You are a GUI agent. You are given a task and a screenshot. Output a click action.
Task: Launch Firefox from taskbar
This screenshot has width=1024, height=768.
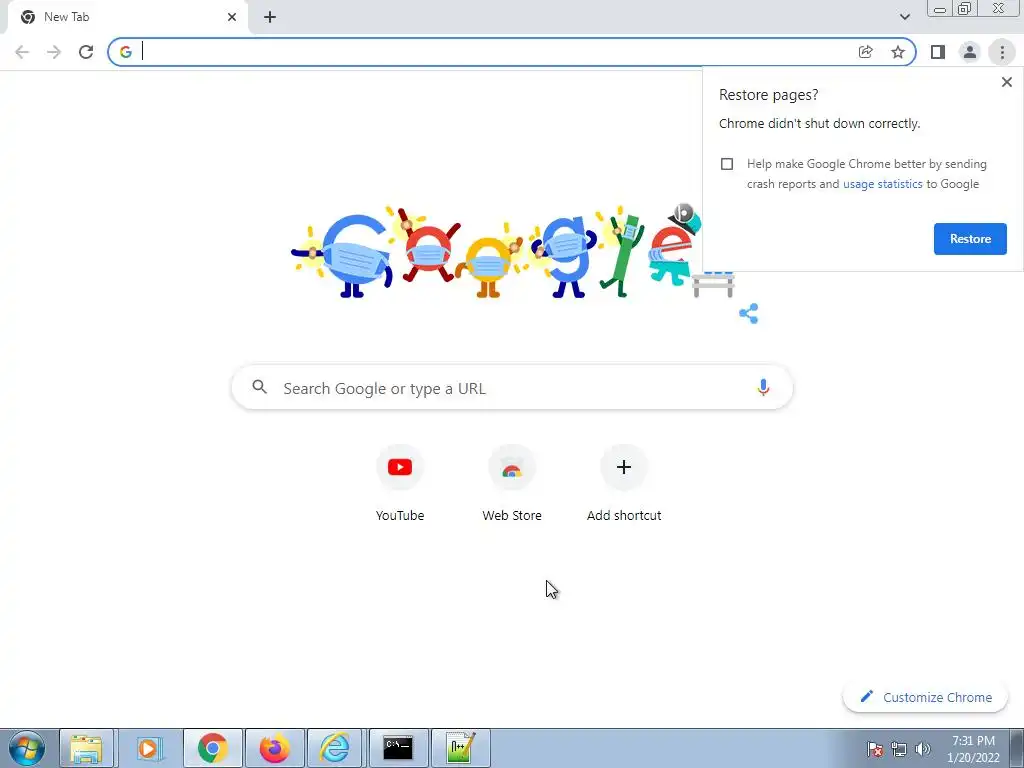pyautogui.click(x=274, y=748)
